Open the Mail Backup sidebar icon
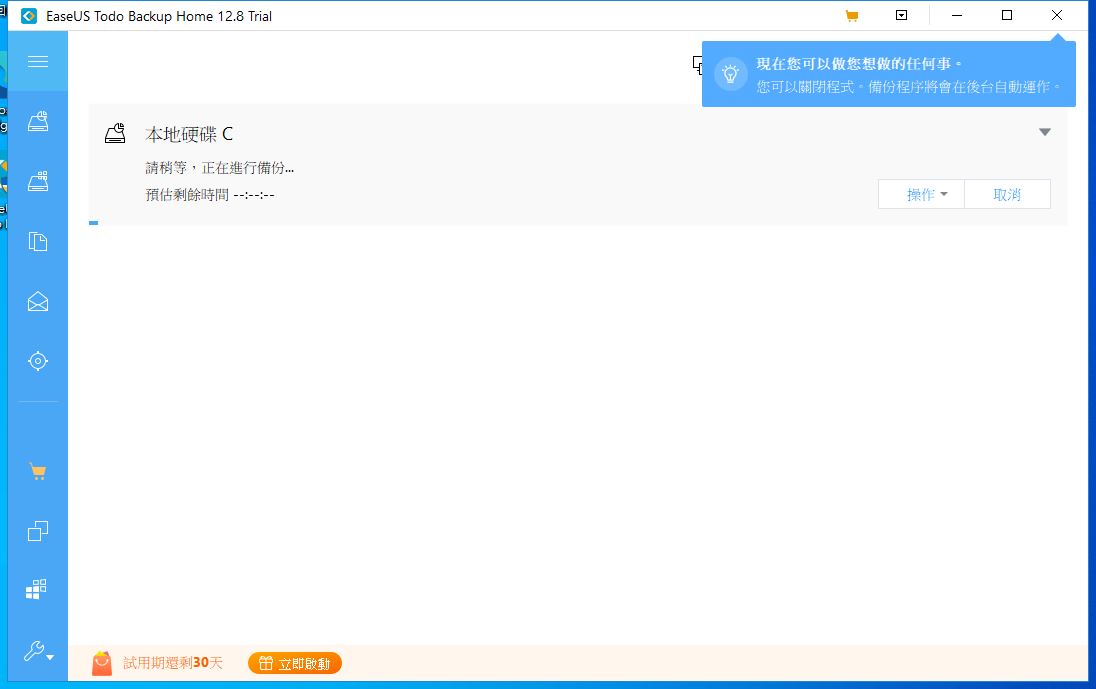 [x=38, y=301]
